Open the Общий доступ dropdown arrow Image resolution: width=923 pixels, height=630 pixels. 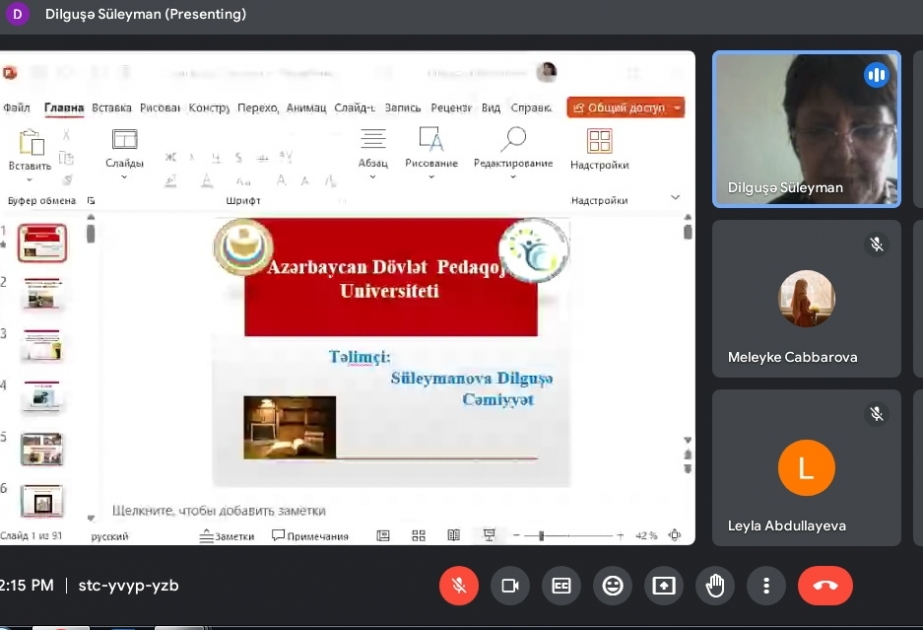[677, 108]
